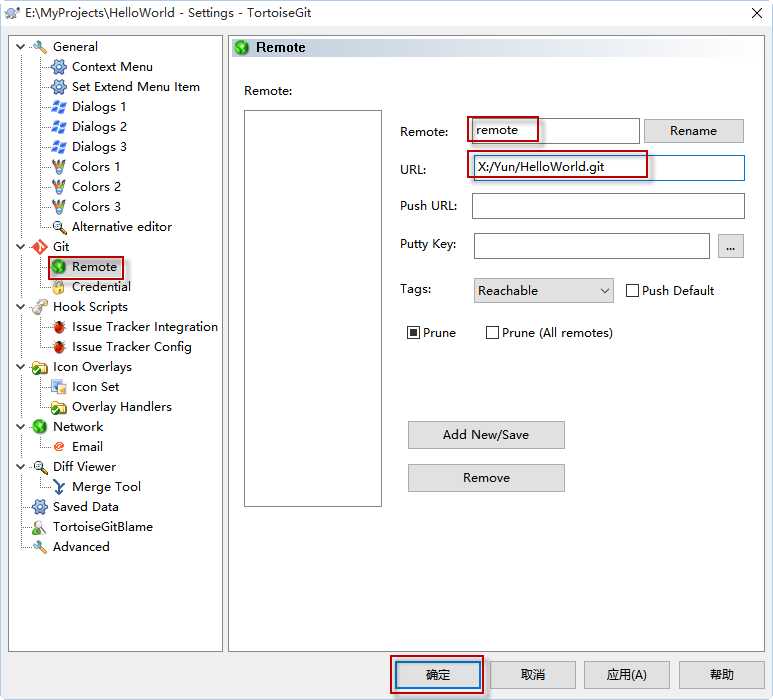
Task: Click the Saved Data gear icon
Action: [39, 507]
